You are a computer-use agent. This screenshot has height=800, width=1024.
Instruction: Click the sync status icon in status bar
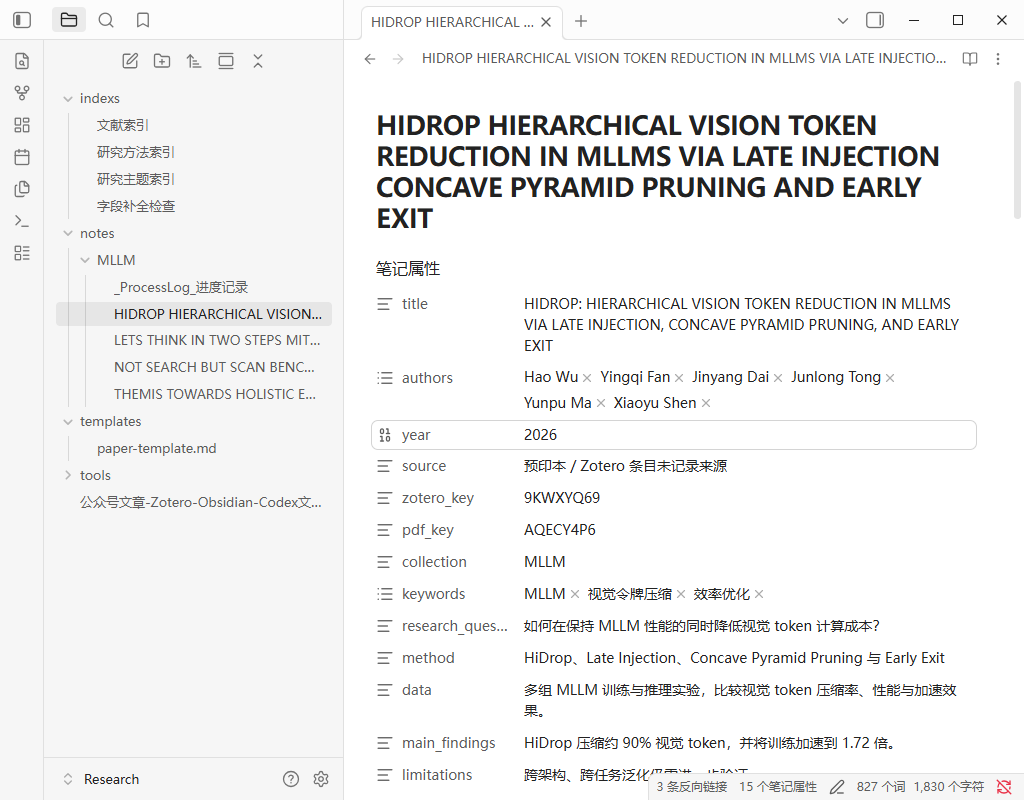[x=1004, y=787]
